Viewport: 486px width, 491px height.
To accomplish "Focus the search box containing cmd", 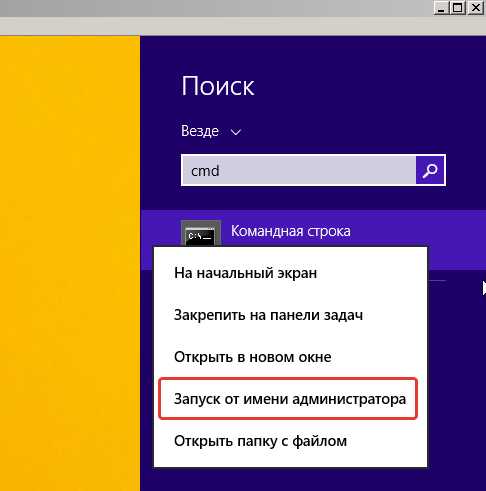I will pyautogui.click(x=298, y=170).
